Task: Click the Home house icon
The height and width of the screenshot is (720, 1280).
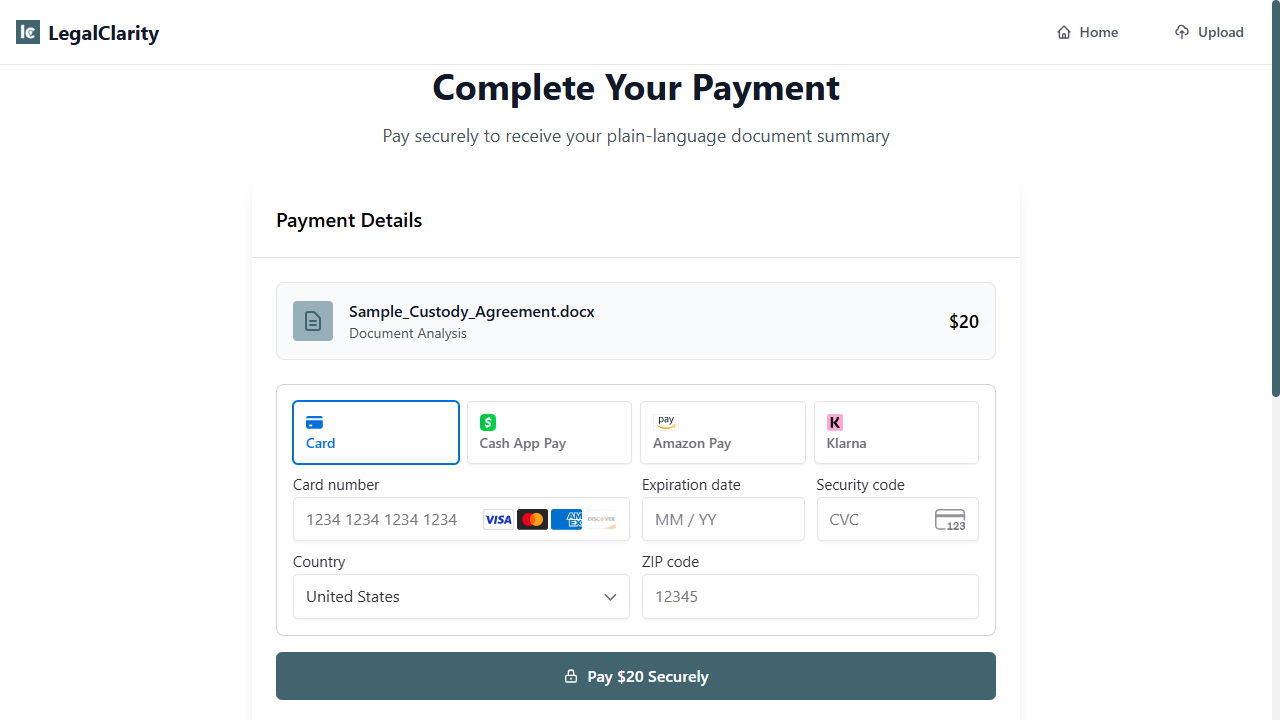Action: point(1064,33)
